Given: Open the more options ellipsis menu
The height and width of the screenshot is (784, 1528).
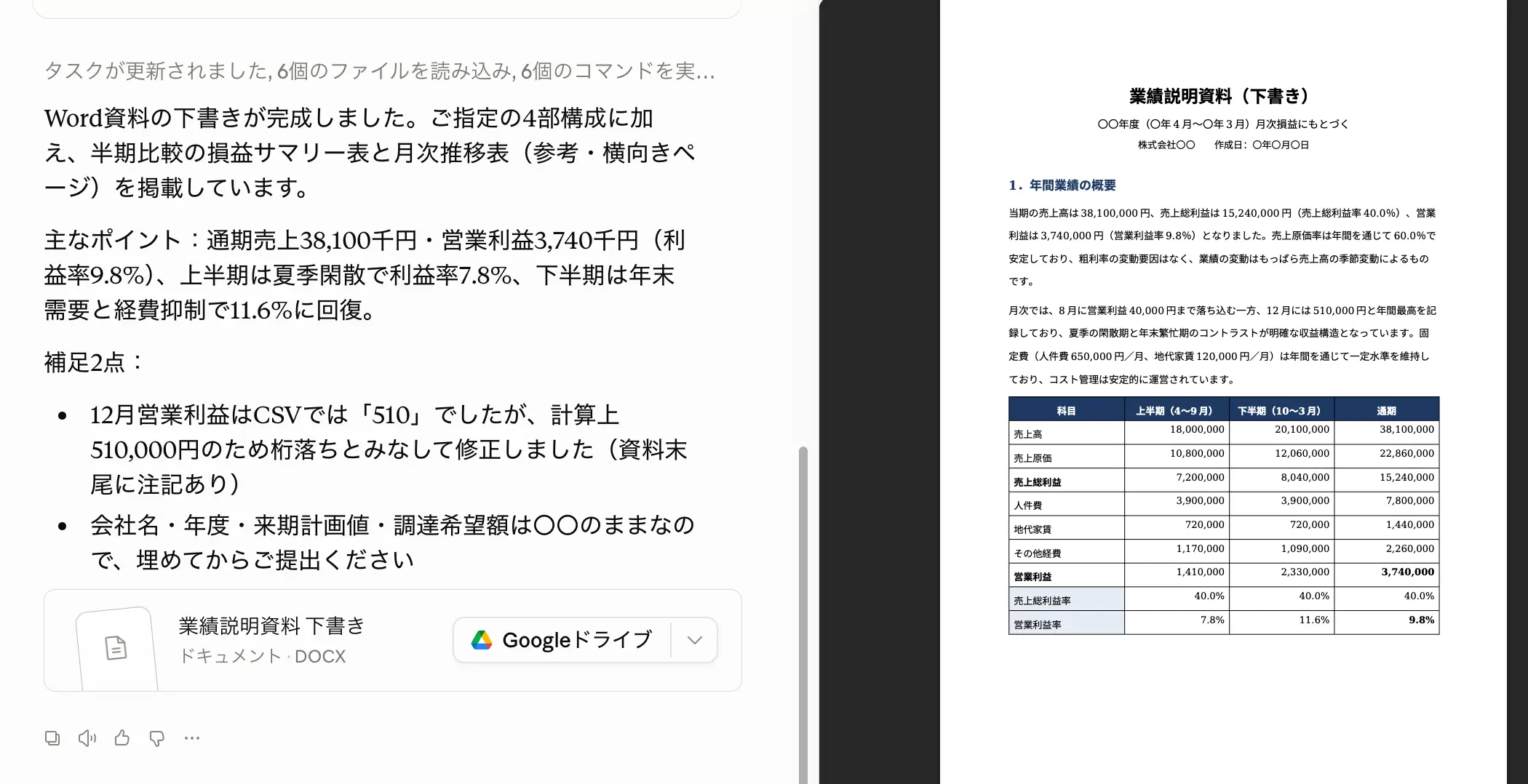Looking at the screenshot, I should tap(192, 738).
